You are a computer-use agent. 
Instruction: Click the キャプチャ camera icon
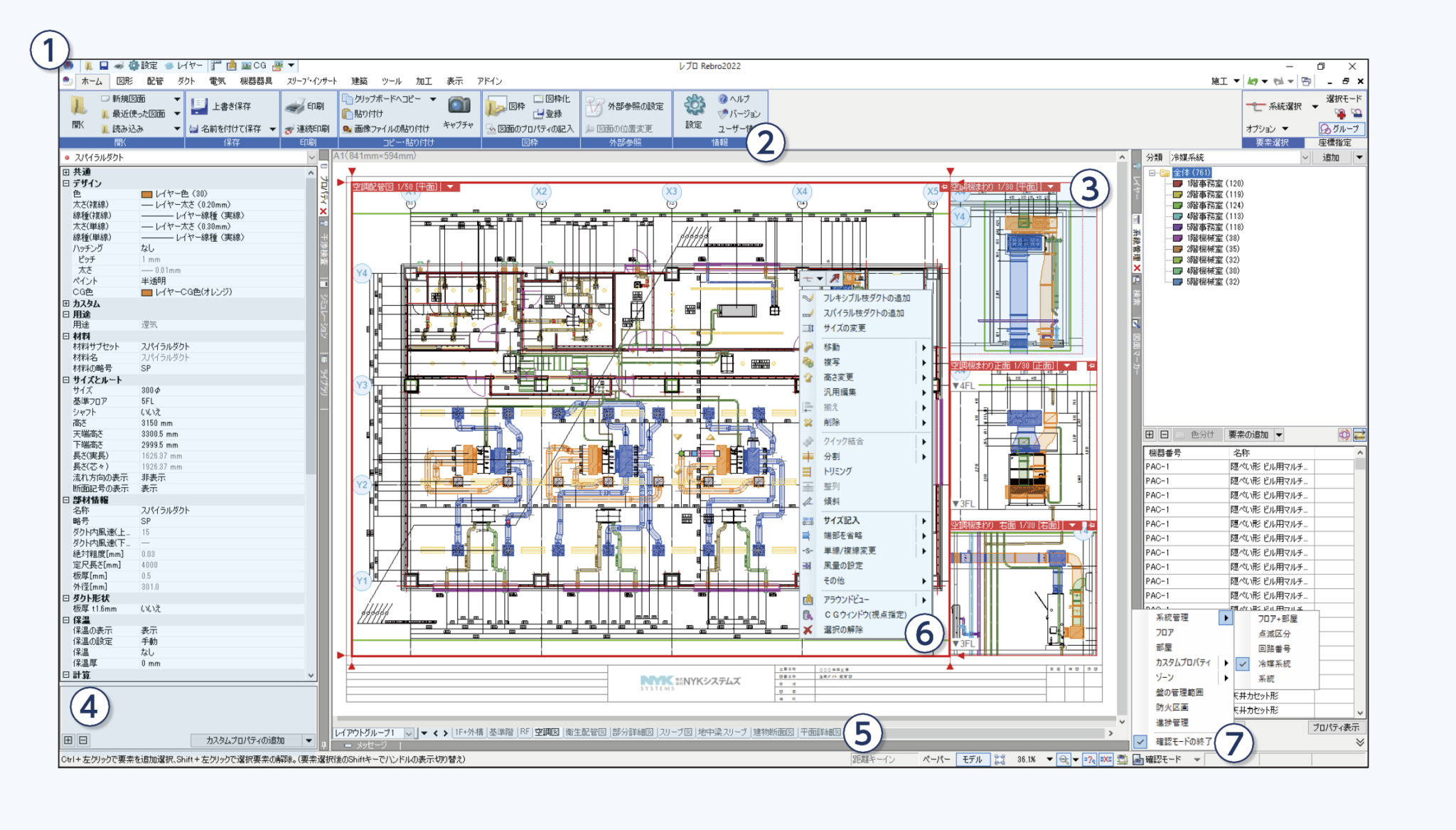click(459, 106)
